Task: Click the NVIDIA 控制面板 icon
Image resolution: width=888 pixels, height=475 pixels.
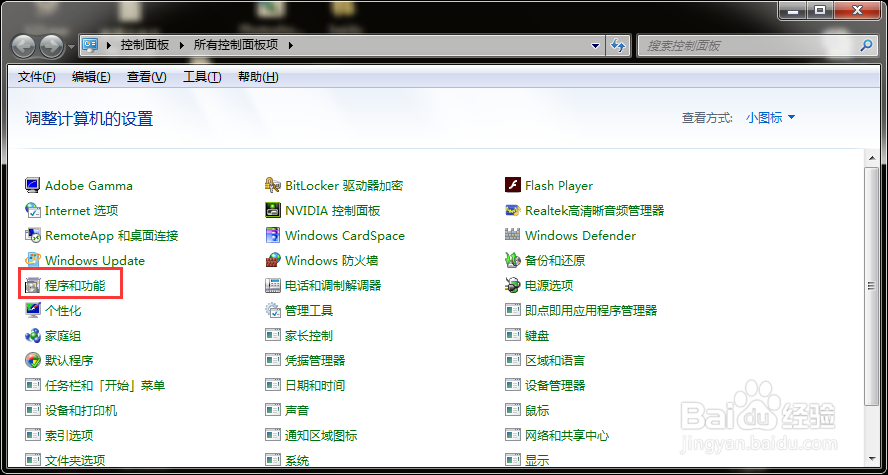Action: (x=273, y=210)
